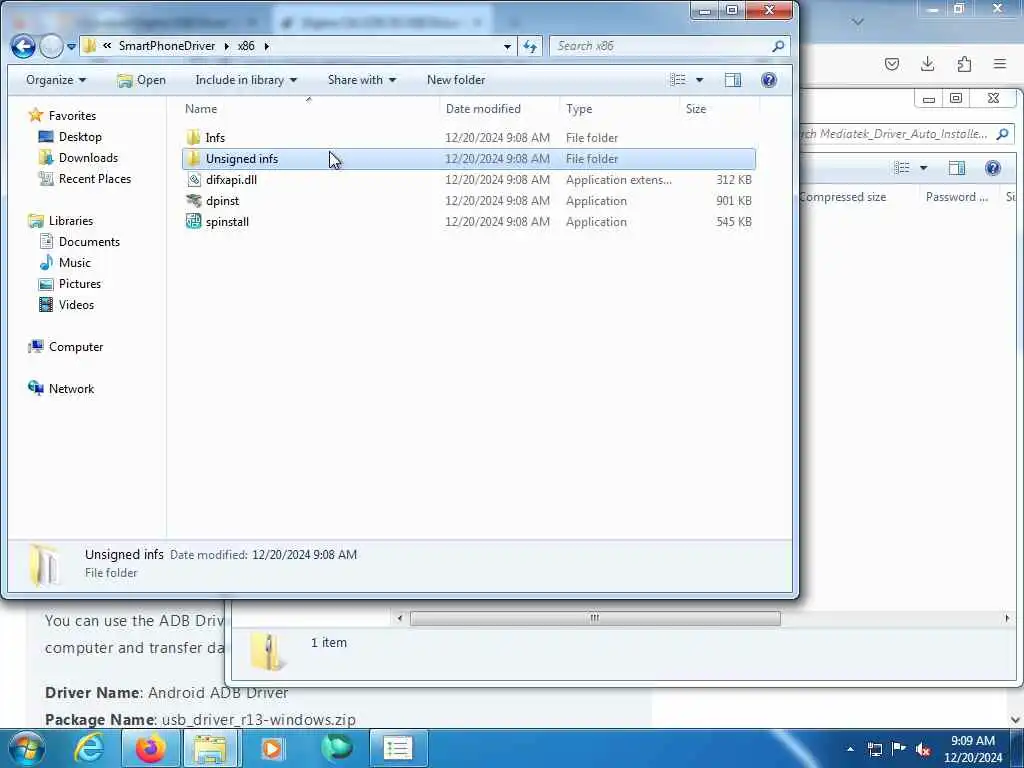The width and height of the screenshot is (1024, 768).
Task: Open the Organize menu
Action: (x=56, y=80)
